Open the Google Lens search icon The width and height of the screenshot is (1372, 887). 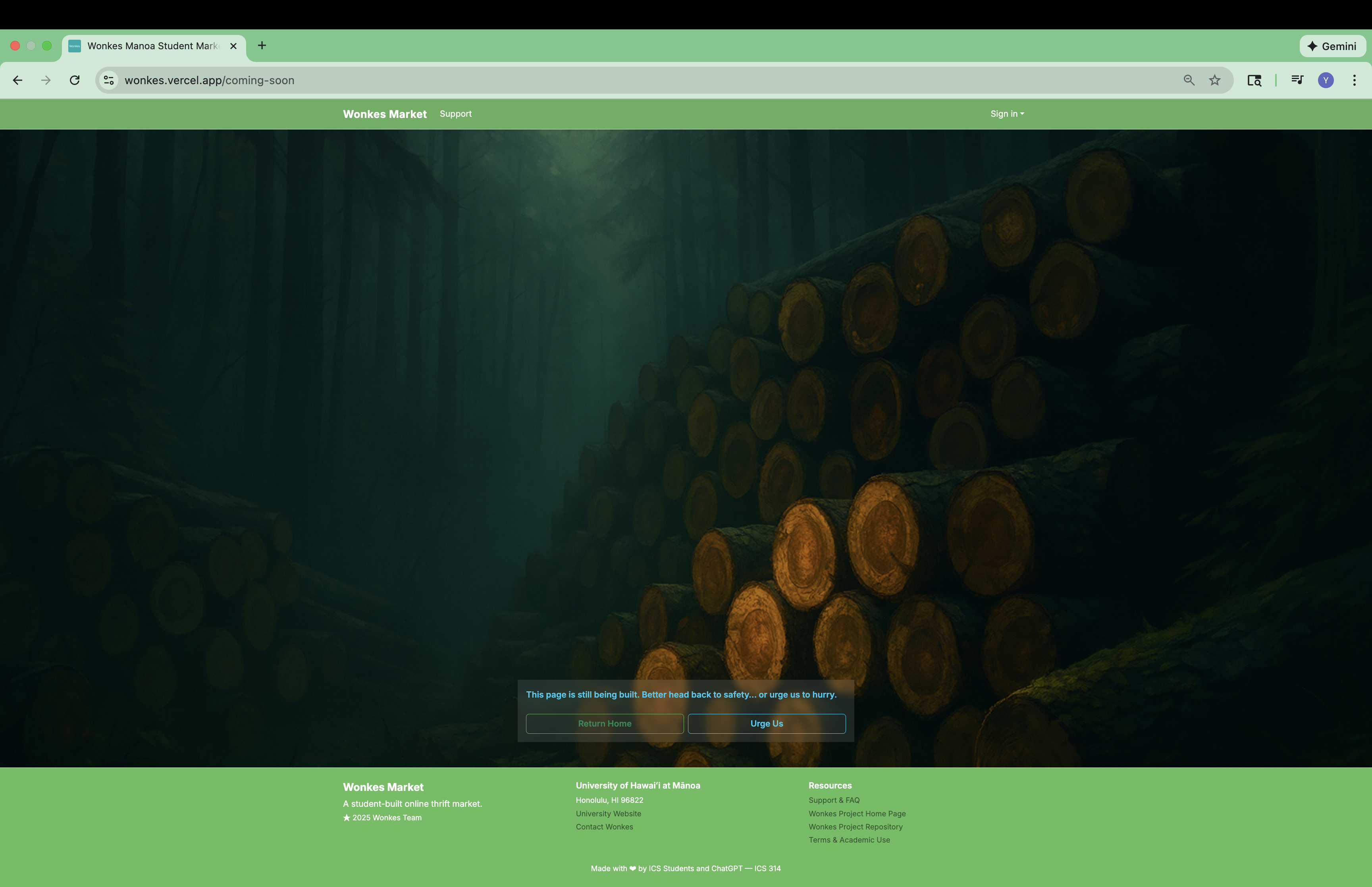click(x=1254, y=80)
